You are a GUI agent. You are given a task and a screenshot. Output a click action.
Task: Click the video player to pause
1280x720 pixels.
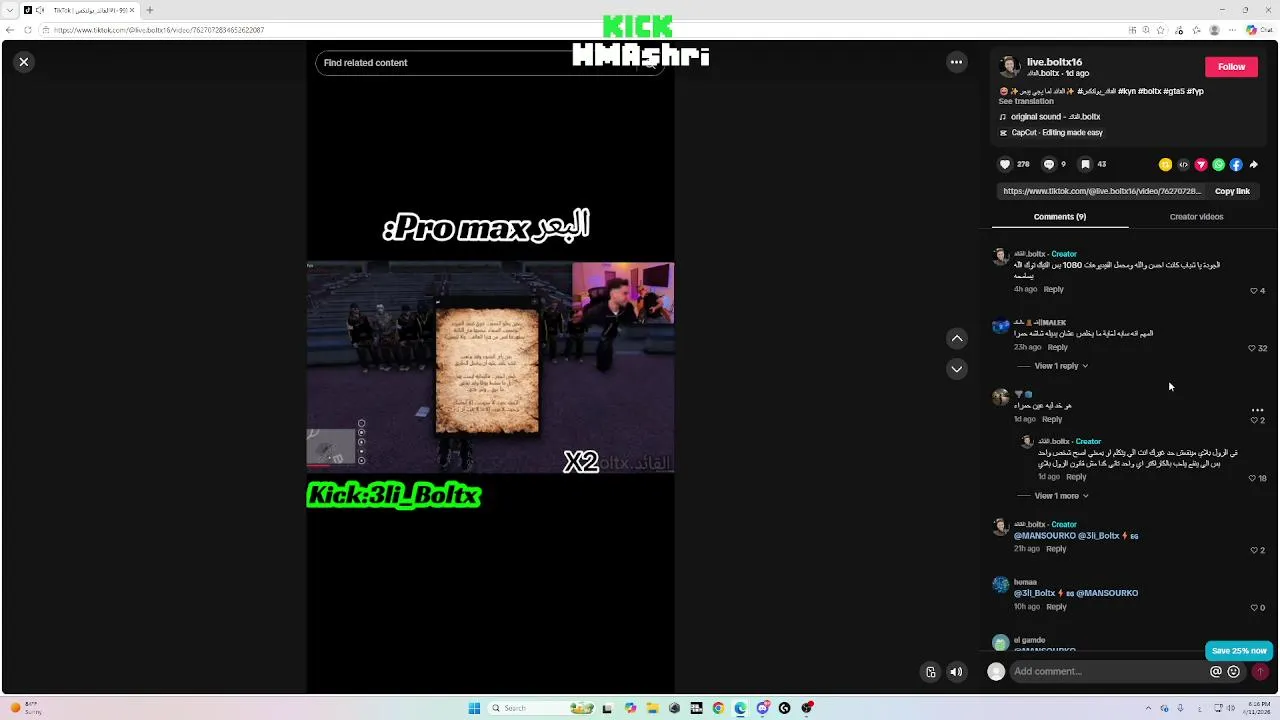point(490,367)
